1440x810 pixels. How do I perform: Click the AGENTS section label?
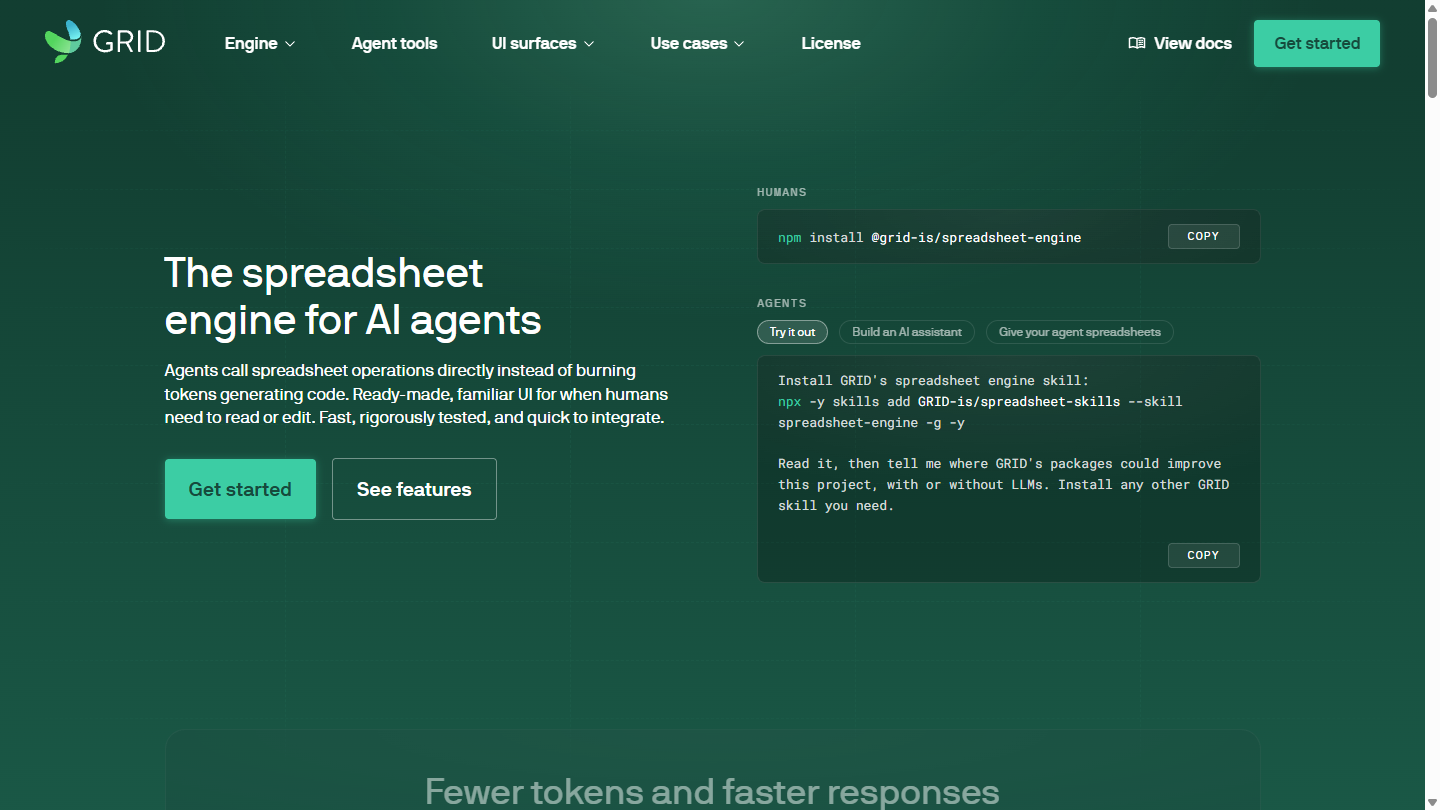[781, 303]
